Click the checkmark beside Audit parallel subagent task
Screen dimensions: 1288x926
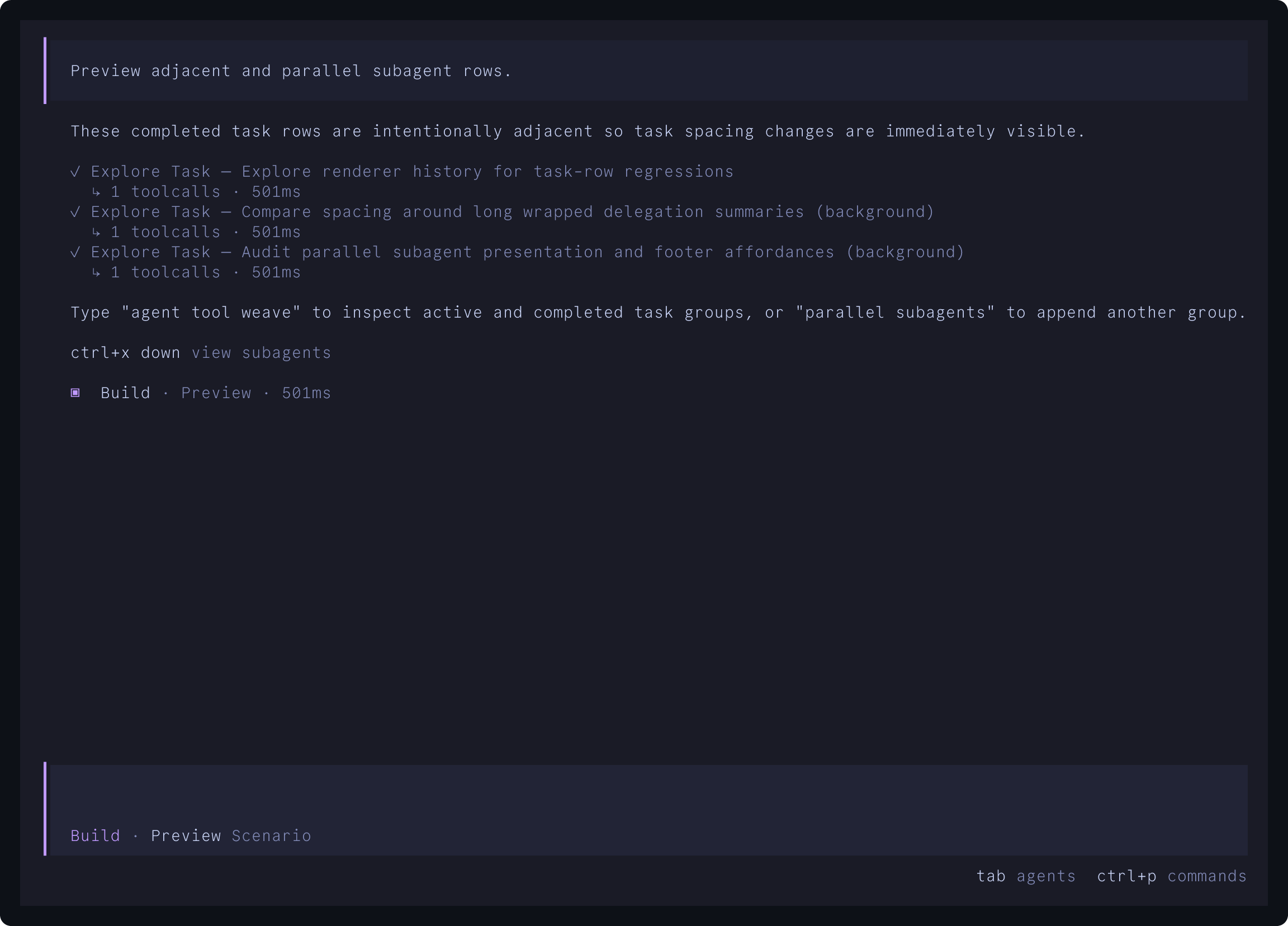[x=75, y=252]
